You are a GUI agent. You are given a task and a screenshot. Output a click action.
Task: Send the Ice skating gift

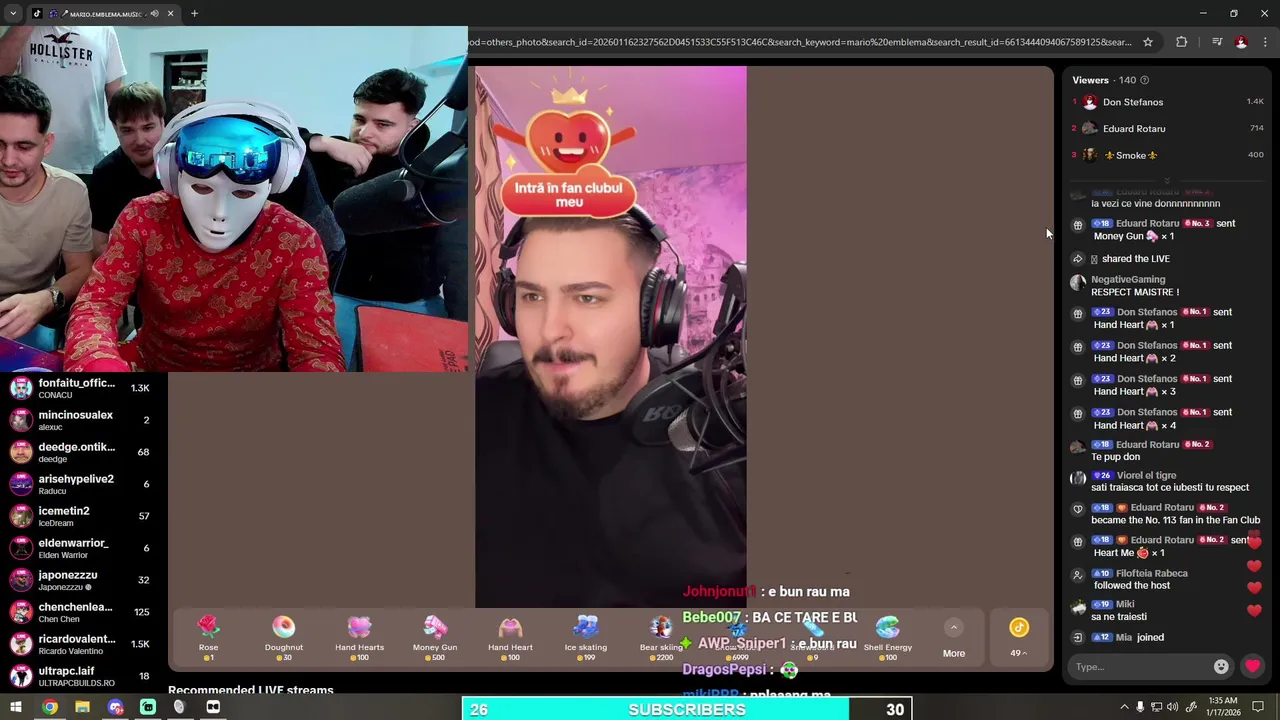pos(586,638)
